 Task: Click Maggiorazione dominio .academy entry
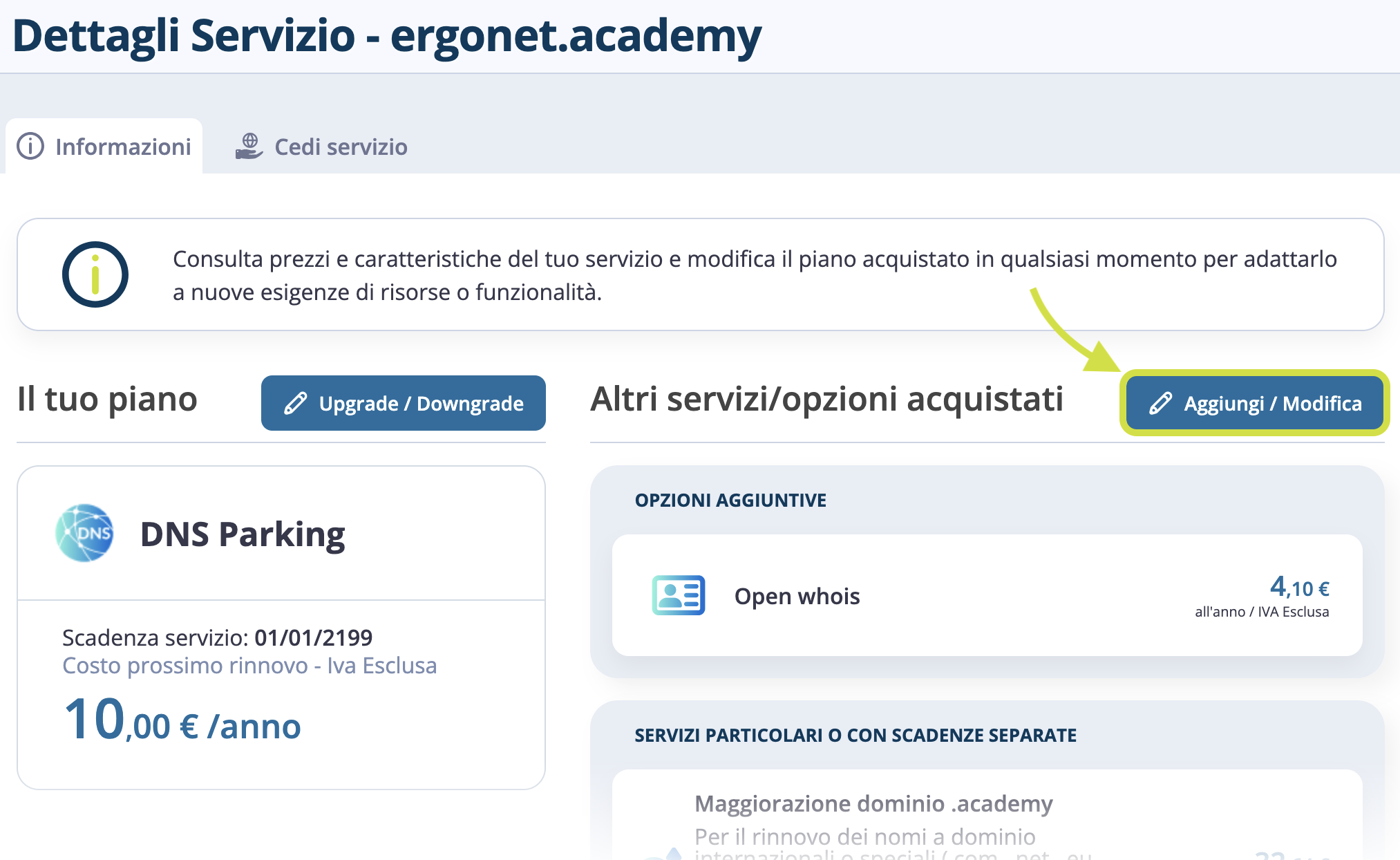click(873, 803)
